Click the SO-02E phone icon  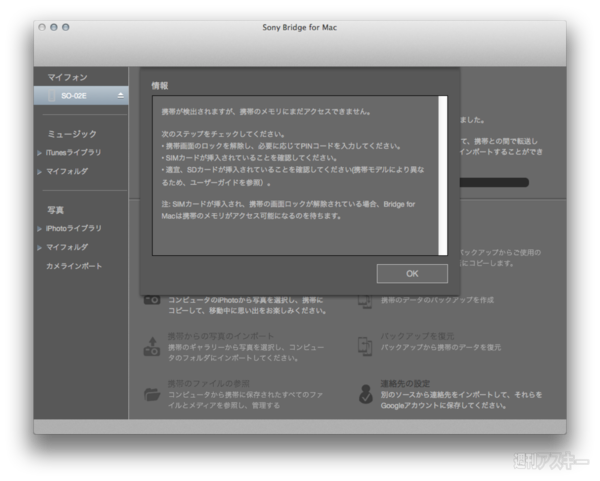52,96
